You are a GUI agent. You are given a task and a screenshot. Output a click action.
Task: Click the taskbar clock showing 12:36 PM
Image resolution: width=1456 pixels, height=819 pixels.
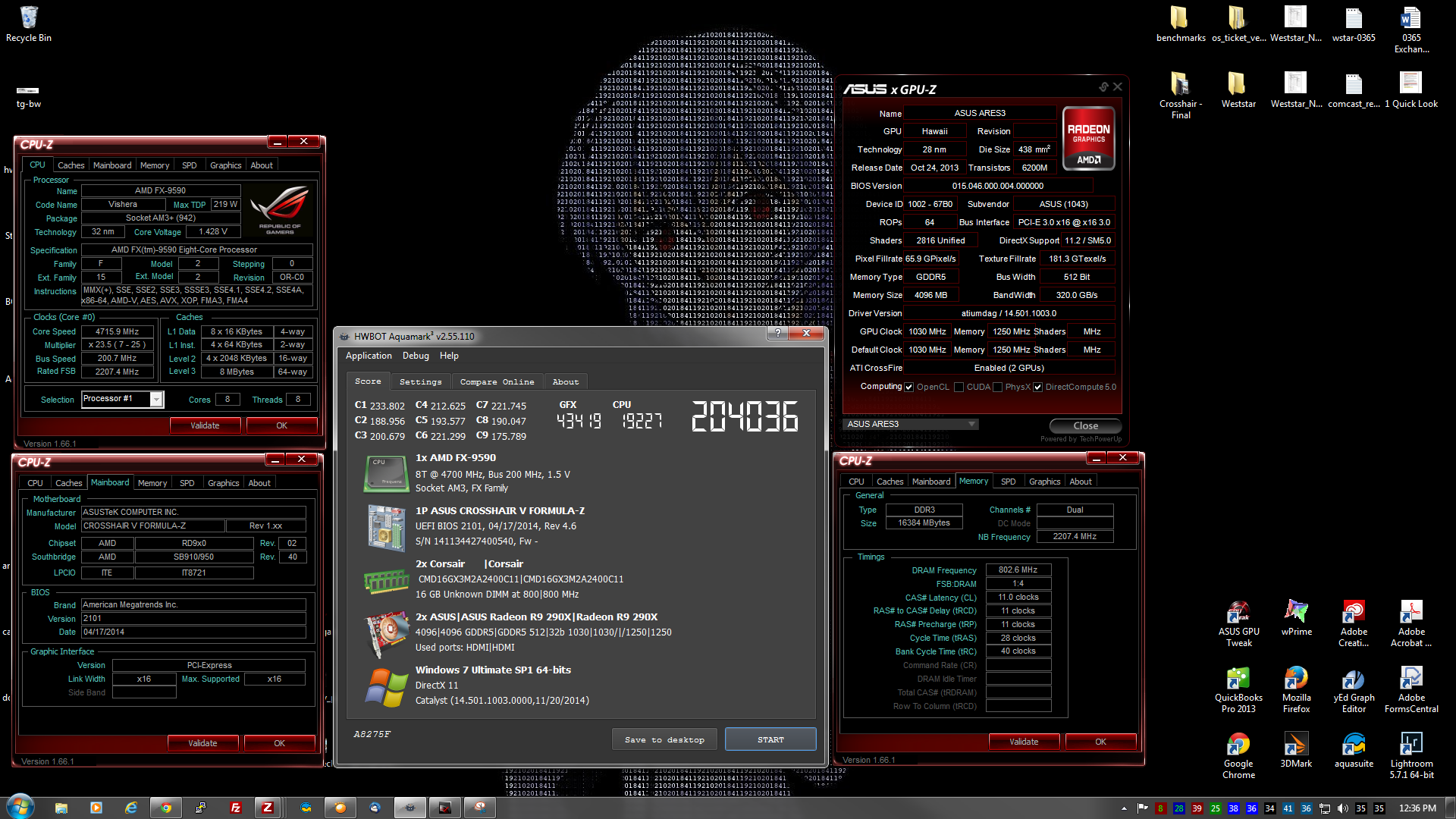pos(1417,808)
